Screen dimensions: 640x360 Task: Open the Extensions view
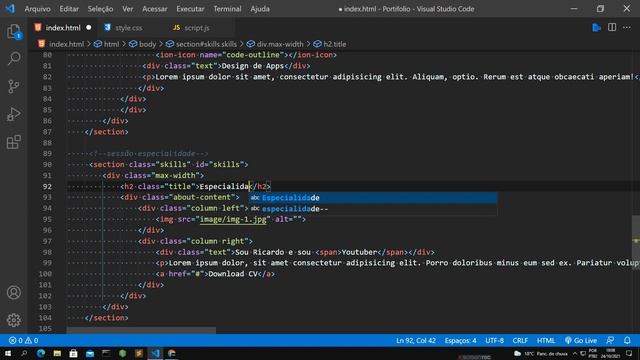(x=13, y=142)
